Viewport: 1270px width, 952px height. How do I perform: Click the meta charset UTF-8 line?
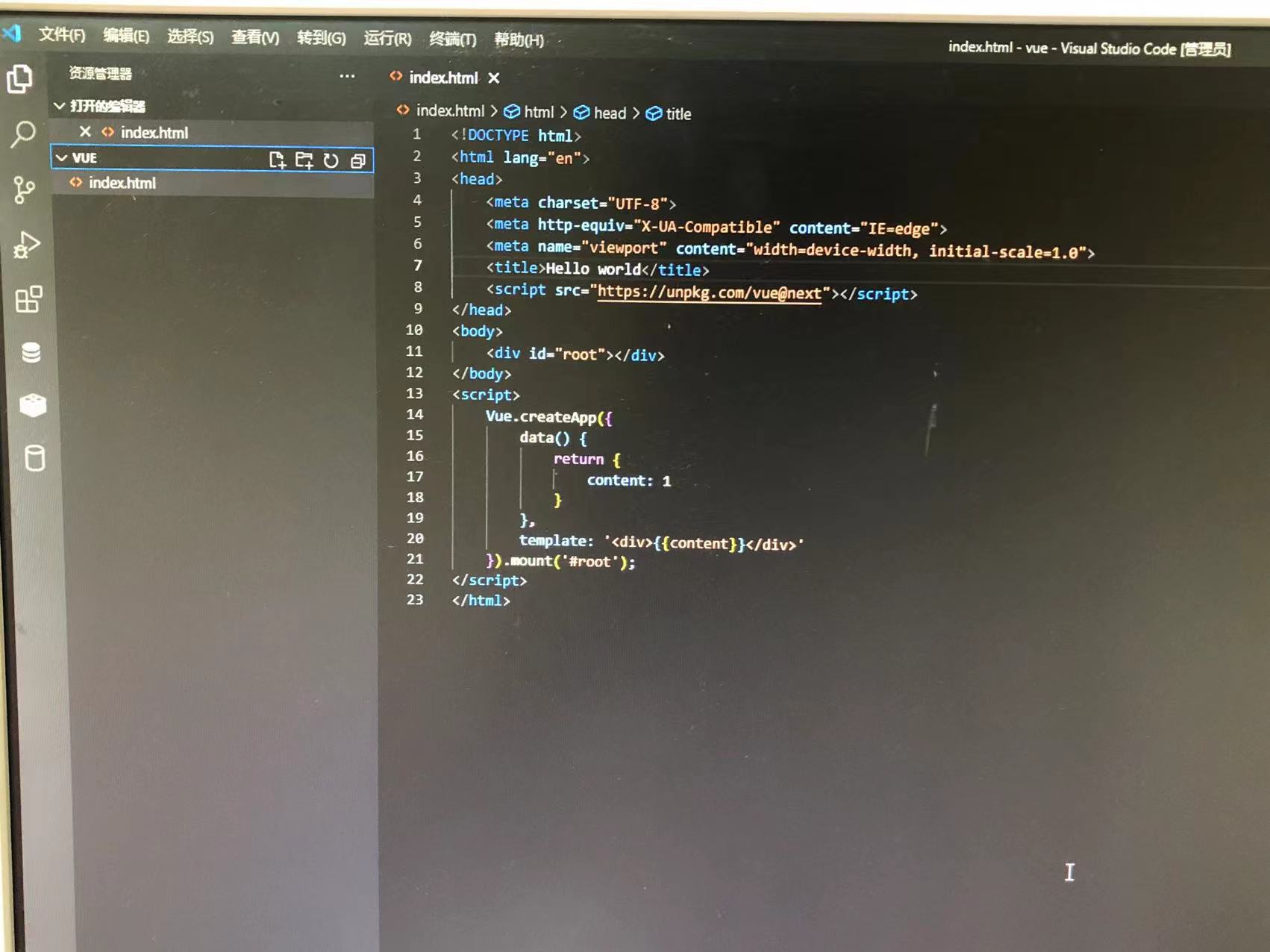coord(581,203)
